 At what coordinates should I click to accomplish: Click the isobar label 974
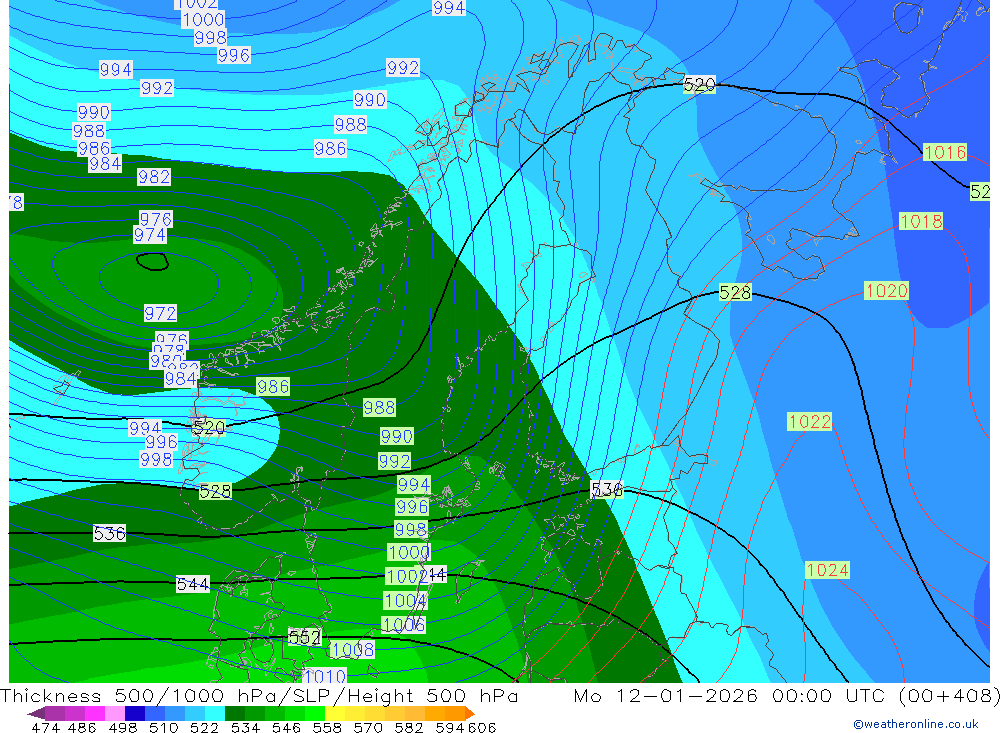click(x=150, y=235)
